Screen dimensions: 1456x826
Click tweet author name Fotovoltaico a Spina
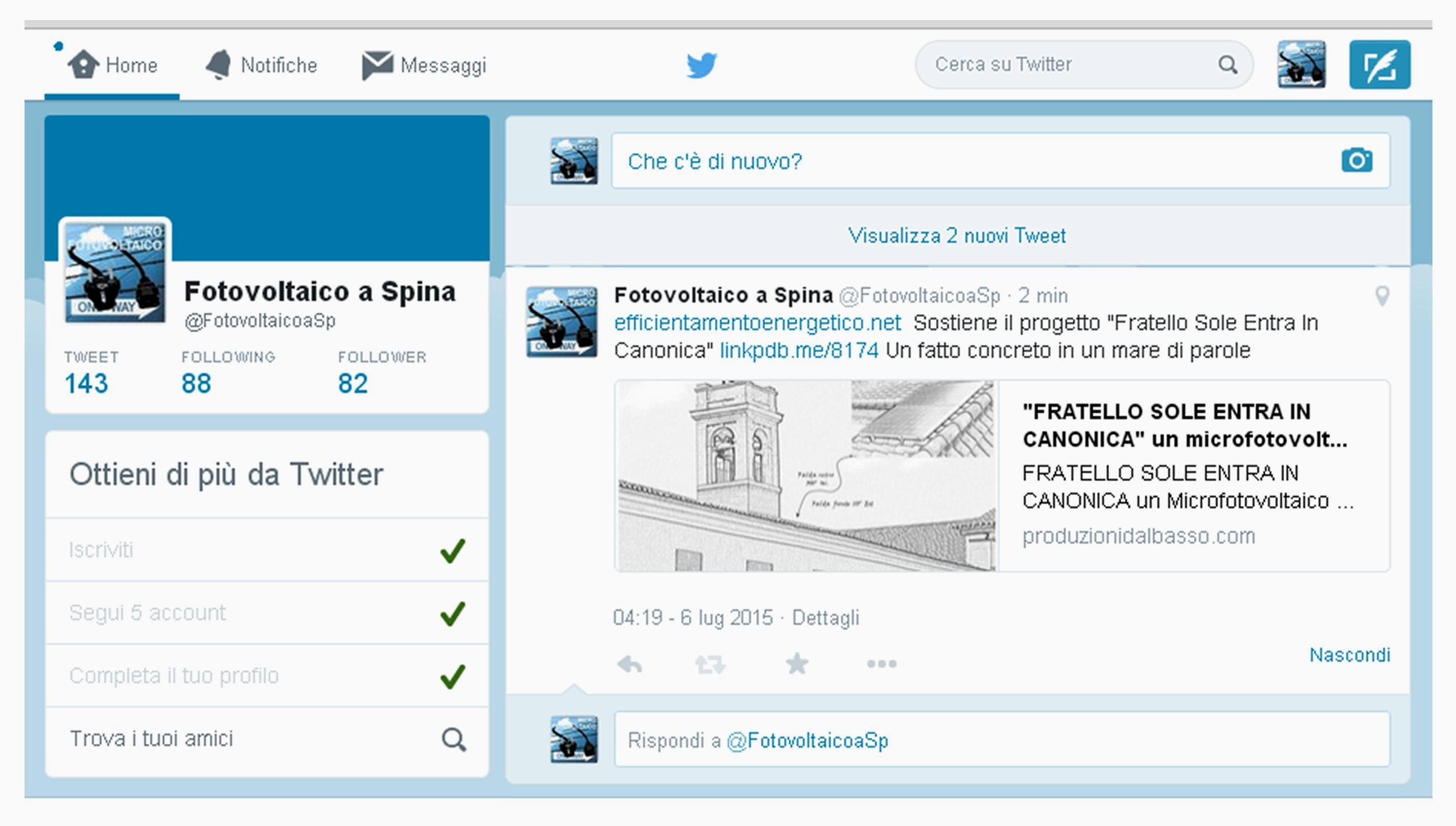[x=724, y=295]
